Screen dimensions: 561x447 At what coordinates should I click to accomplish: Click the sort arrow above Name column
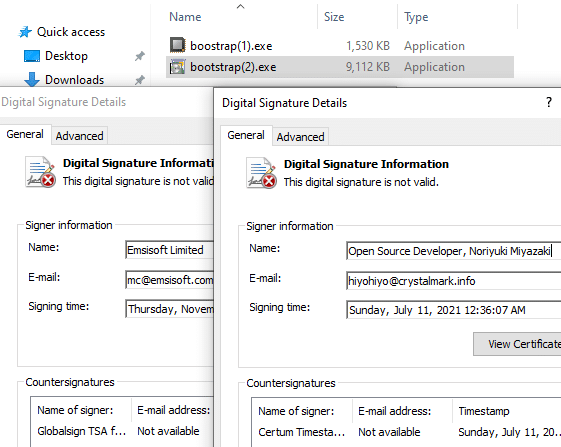[241, 6]
